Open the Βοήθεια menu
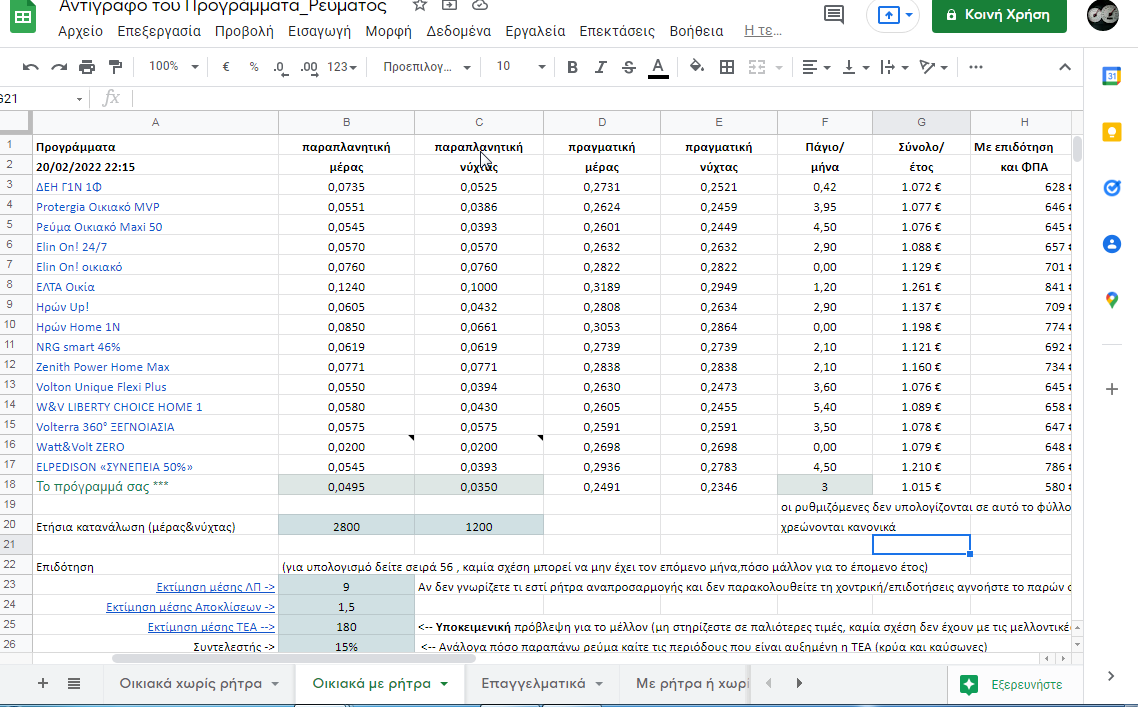This screenshot has height=707, width=1138. tap(696, 31)
